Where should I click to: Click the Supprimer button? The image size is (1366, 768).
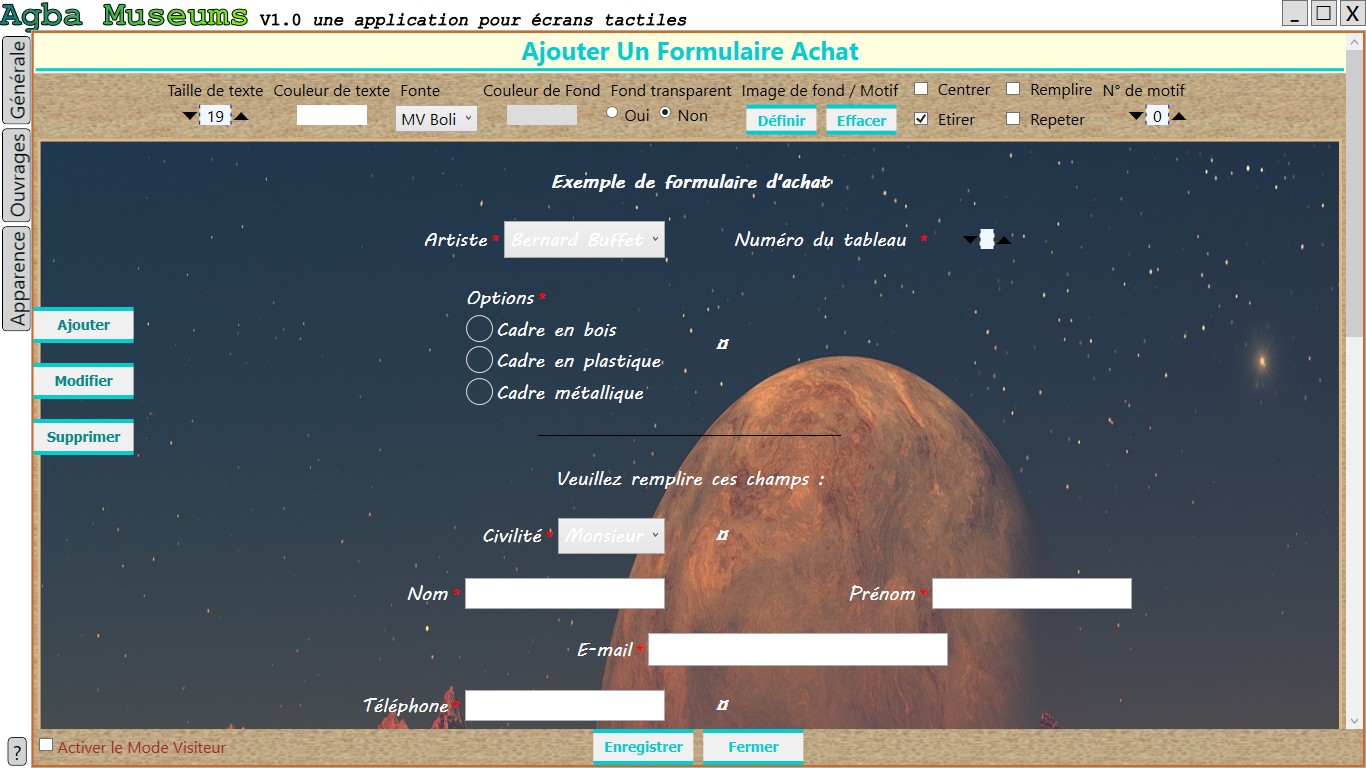(84, 437)
